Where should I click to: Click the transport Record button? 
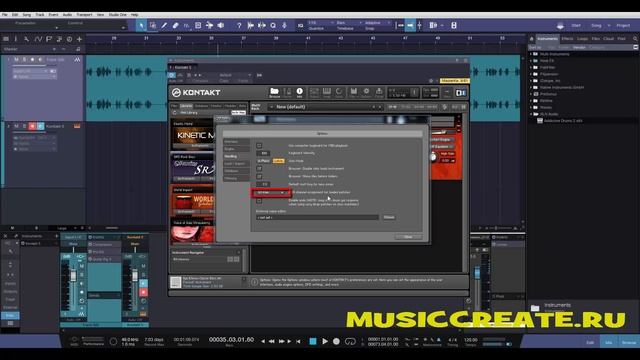coord(336,341)
